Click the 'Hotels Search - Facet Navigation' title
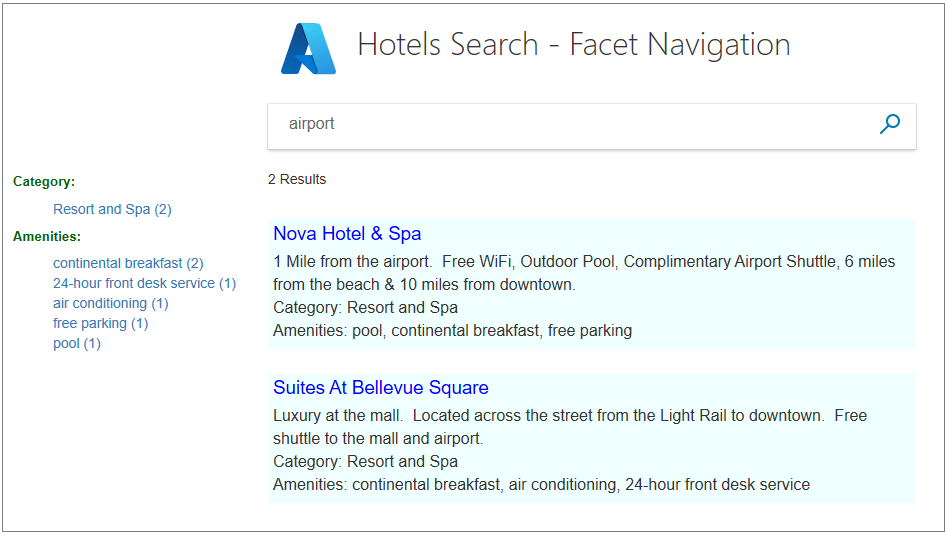The width and height of the screenshot is (946, 537). pos(573,45)
